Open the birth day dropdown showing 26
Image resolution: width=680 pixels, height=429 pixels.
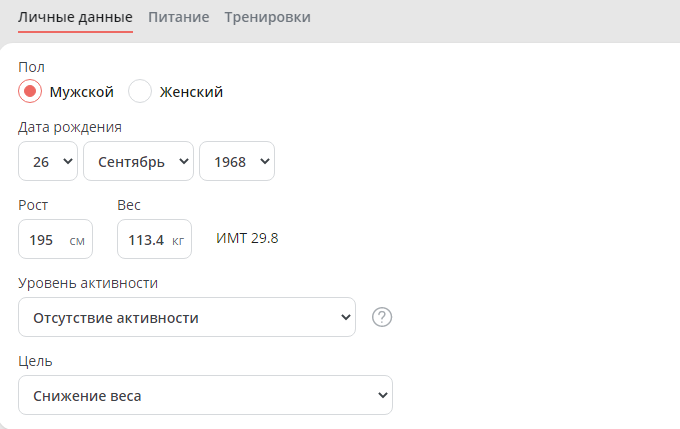48,161
